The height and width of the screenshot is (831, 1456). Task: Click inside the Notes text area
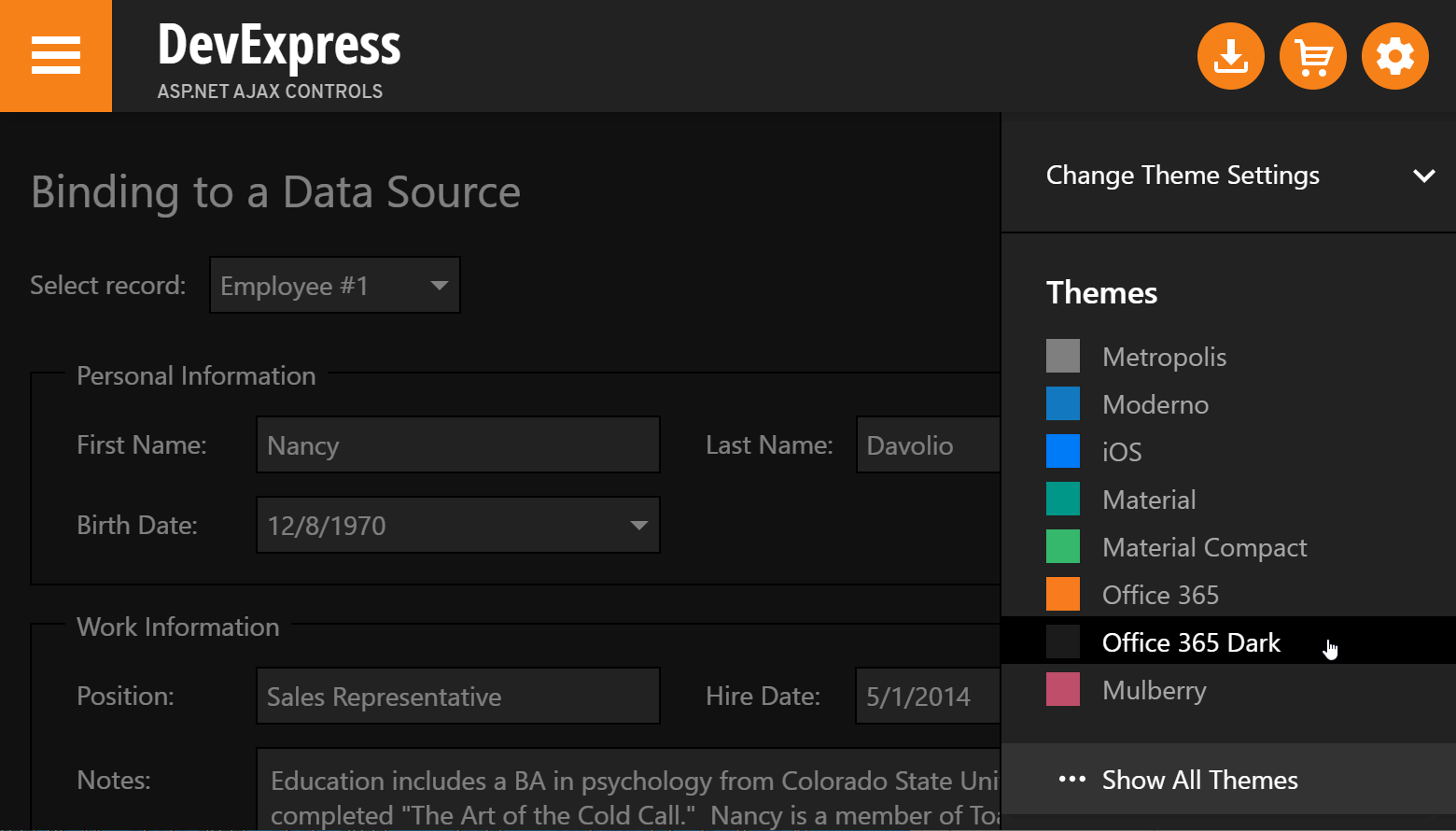[x=628, y=789]
